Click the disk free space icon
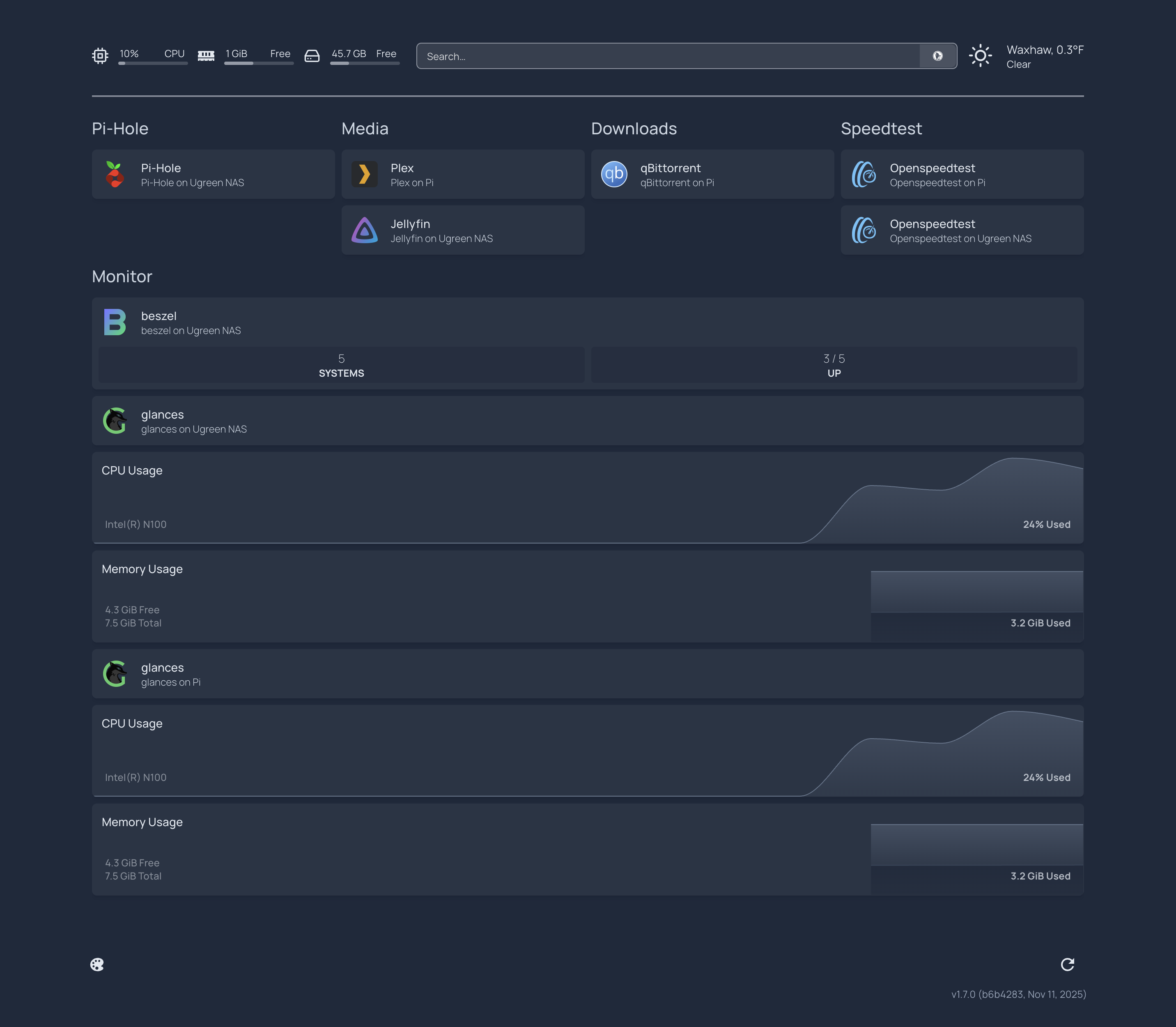 pos(312,56)
